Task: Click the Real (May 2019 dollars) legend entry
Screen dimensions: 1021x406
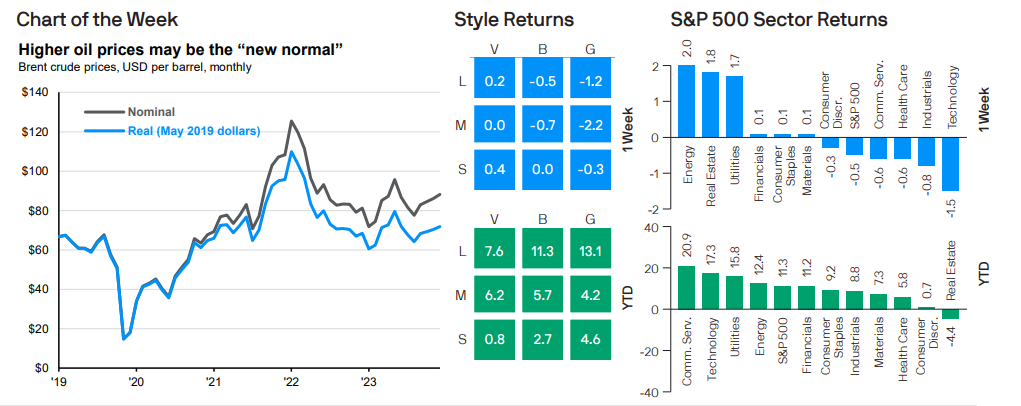Action: point(192,130)
